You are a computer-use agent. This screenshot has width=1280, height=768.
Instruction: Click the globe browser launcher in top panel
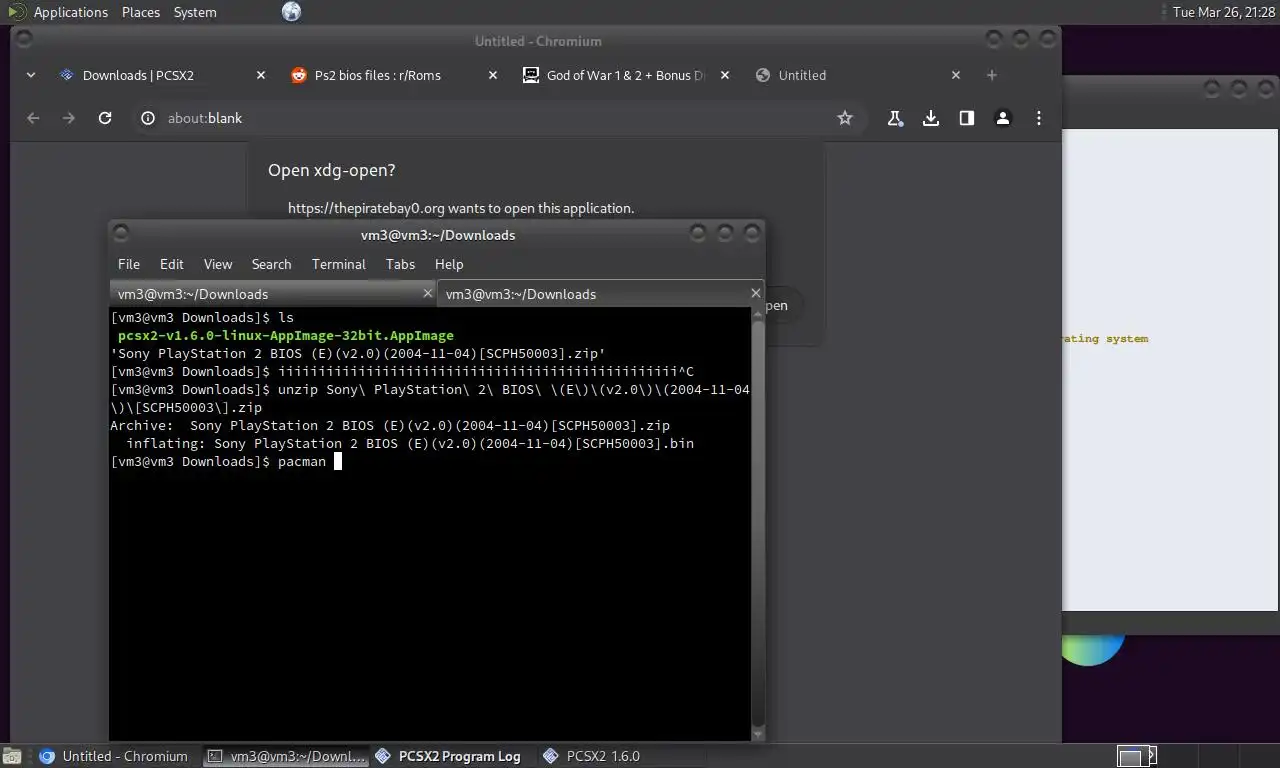pos(291,12)
